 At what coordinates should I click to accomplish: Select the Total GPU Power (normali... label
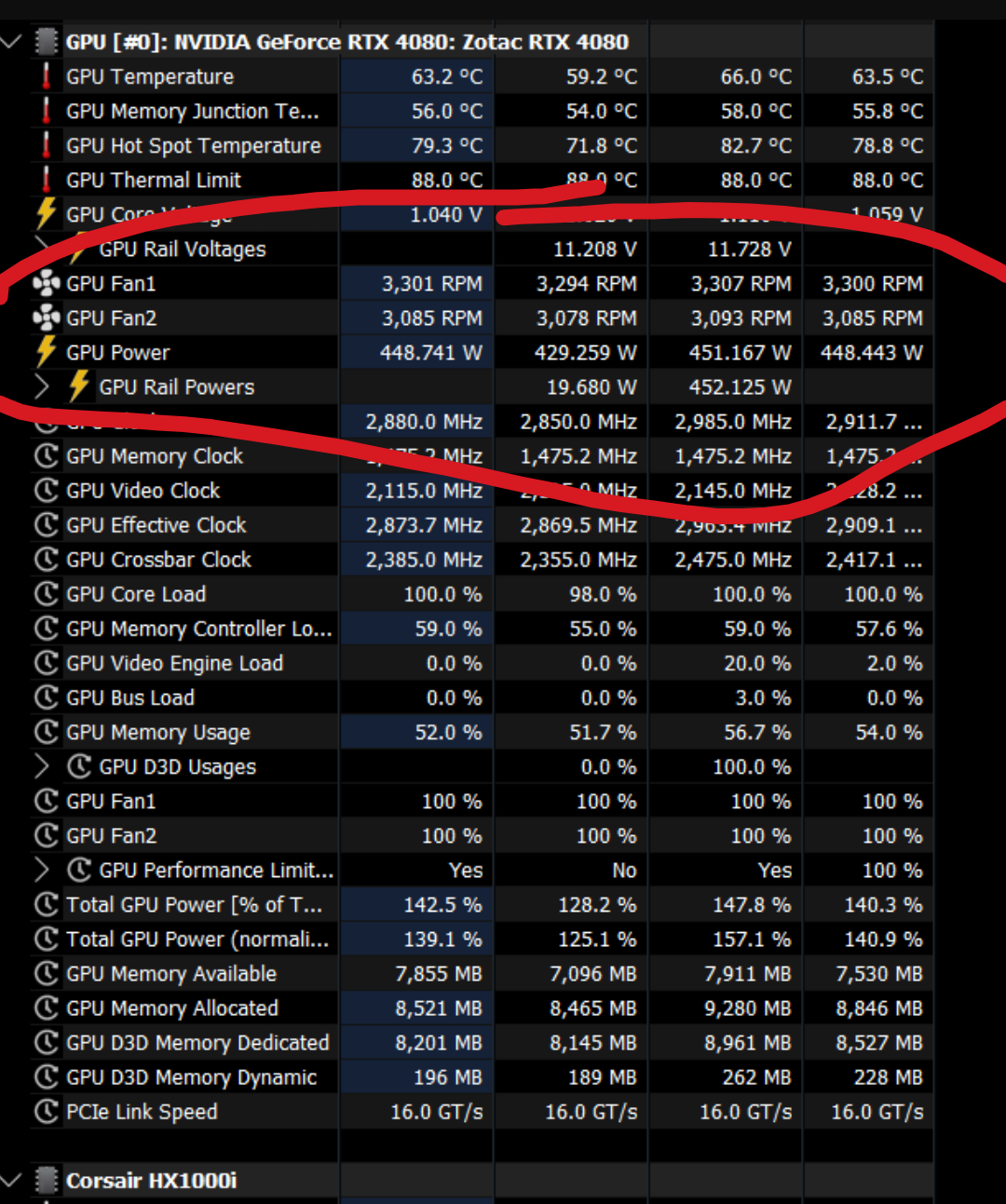[x=197, y=939]
